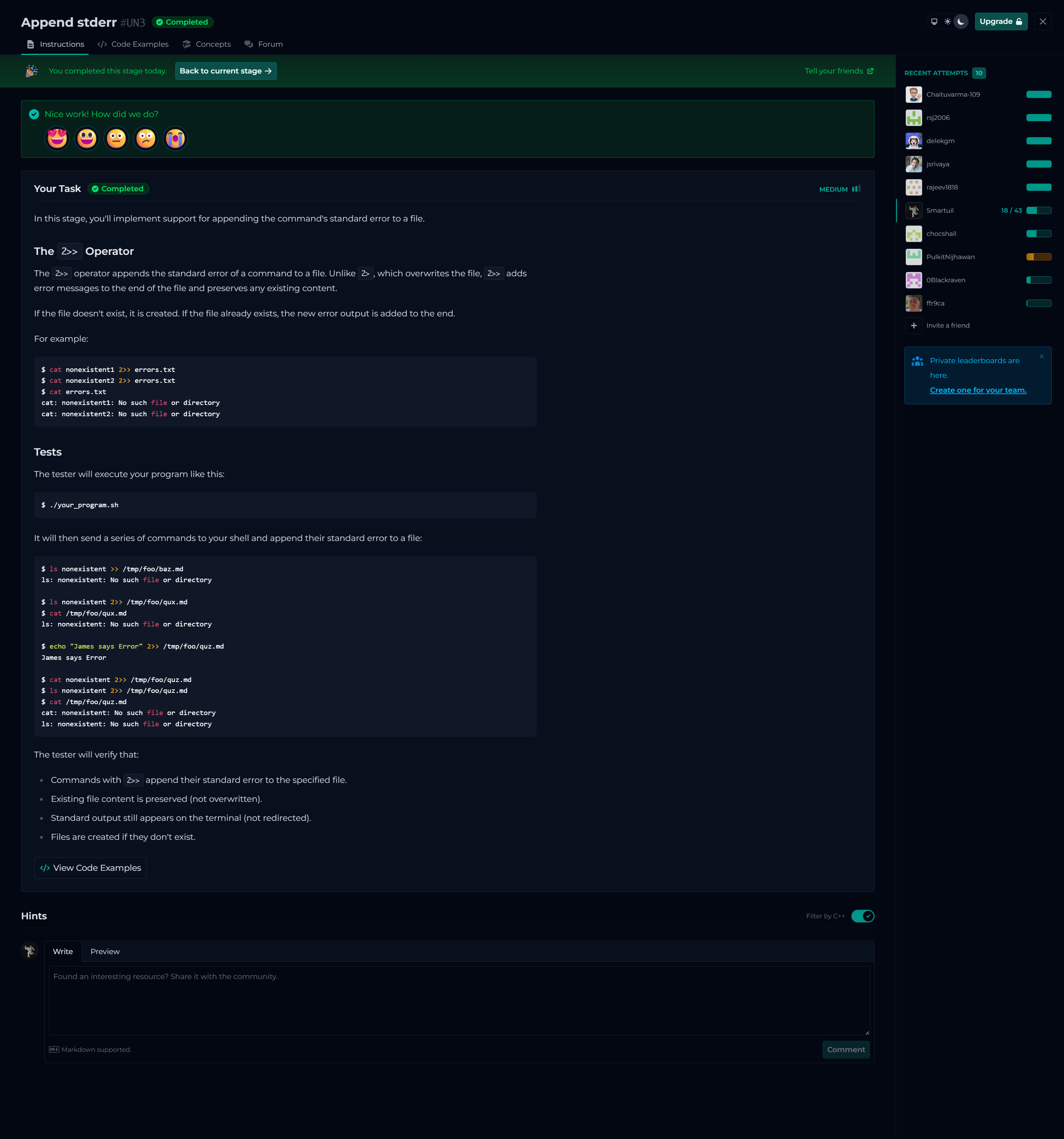The width and height of the screenshot is (1064, 1139).
Task: Open the Forum tab
Action: coord(264,44)
